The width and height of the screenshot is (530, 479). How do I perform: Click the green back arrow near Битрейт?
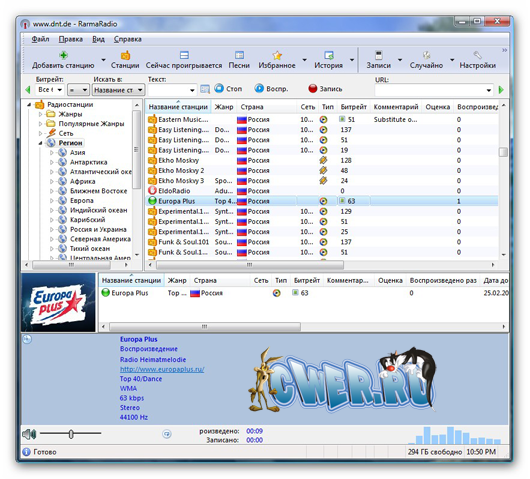(x=28, y=90)
